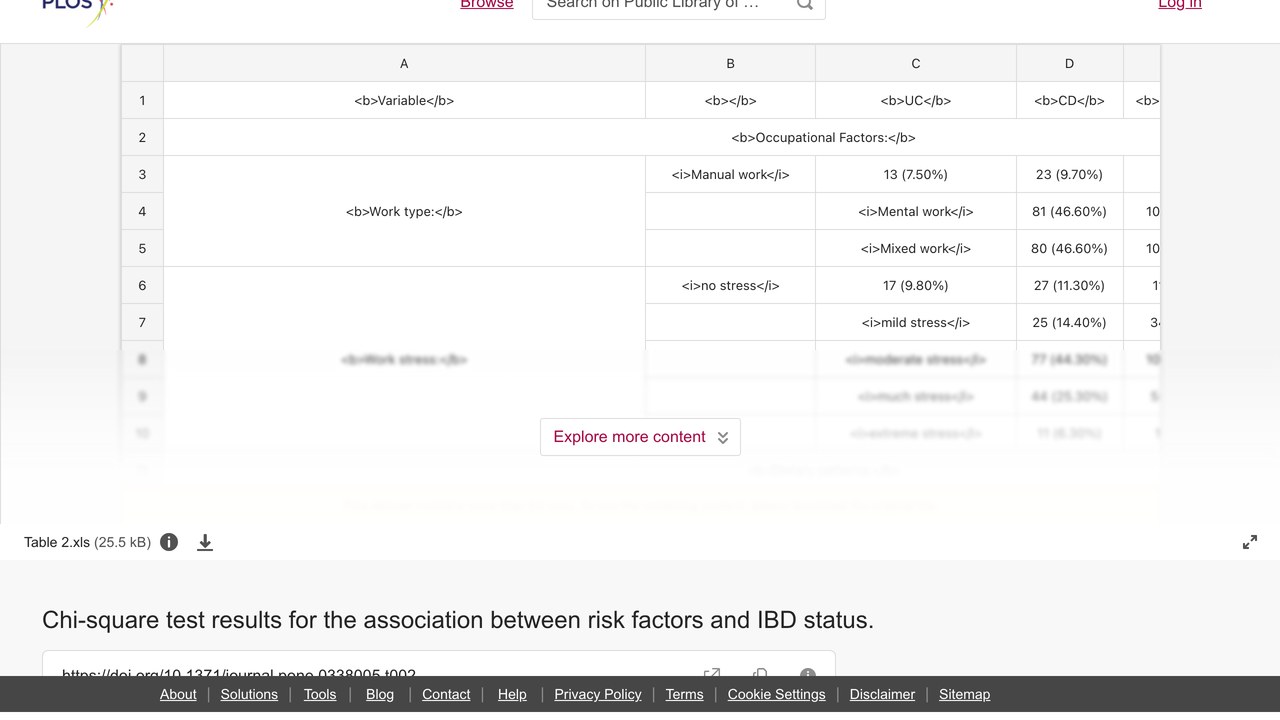The height and width of the screenshot is (720, 1280).
Task: Select column B header
Action: [730, 63]
